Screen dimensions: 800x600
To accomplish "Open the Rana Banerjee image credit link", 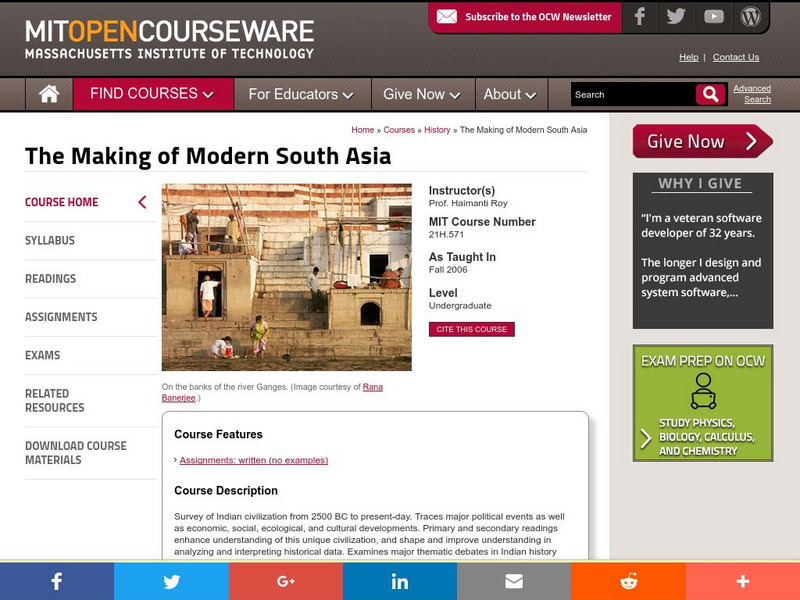I will point(372,387).
